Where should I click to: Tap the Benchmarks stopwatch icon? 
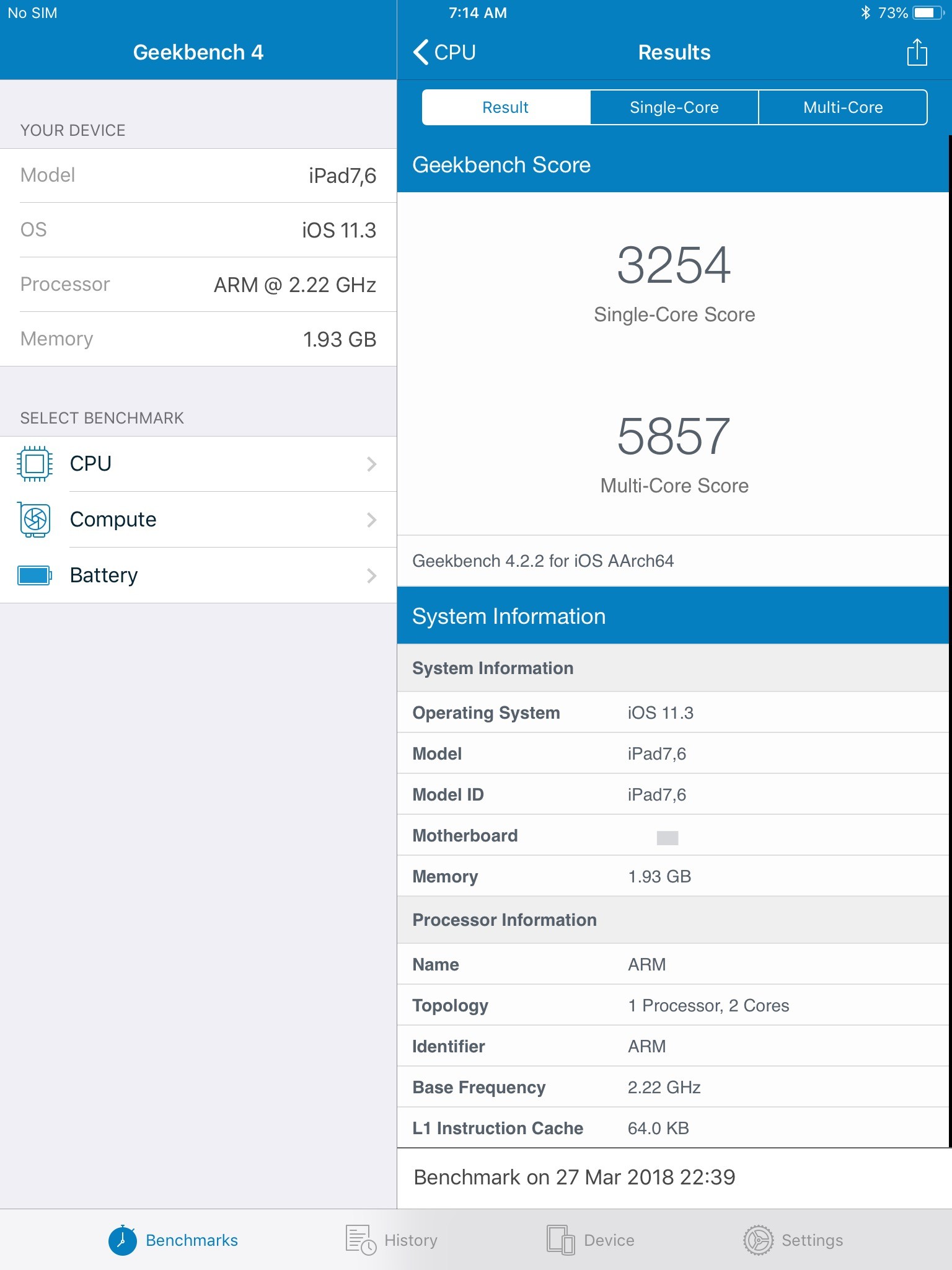[x=123, y=1240]
